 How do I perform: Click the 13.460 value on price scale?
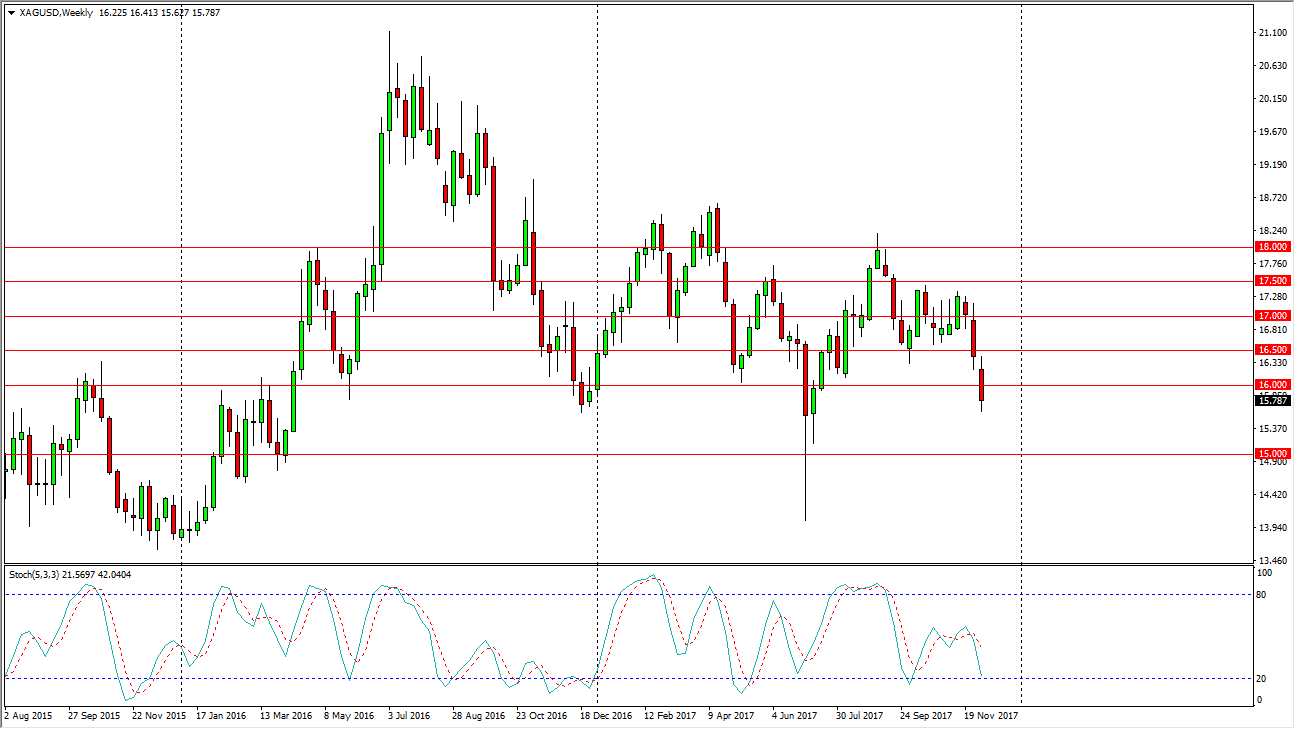(x=1272, y=561)
